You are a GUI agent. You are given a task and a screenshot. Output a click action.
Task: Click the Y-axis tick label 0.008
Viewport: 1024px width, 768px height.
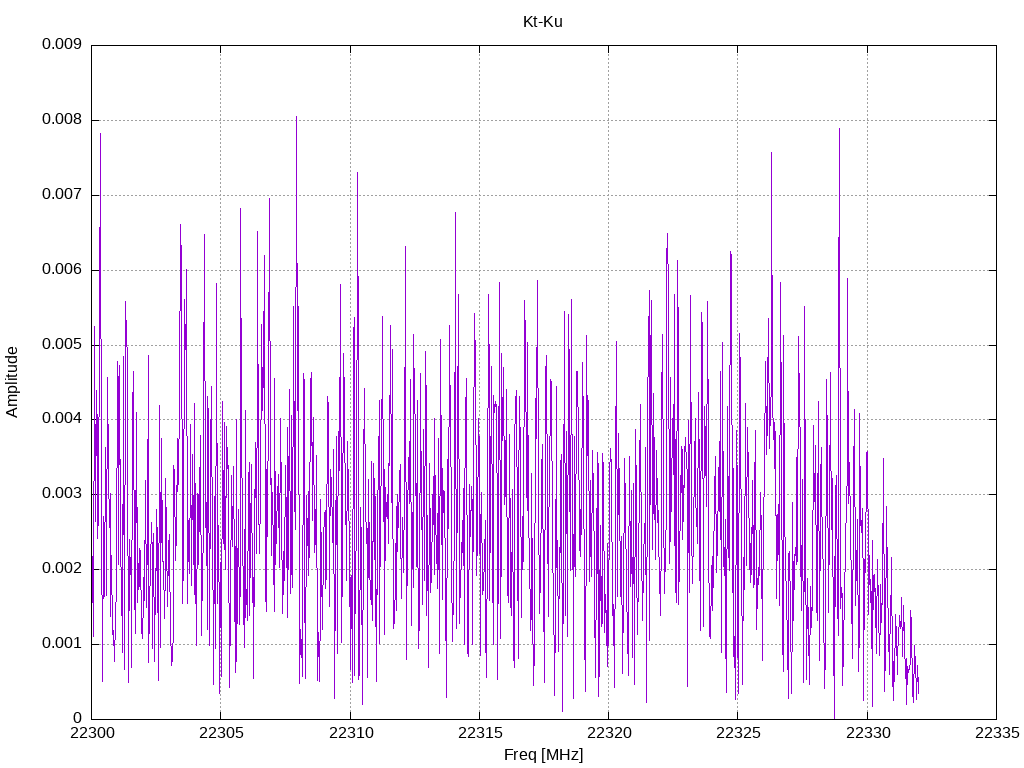pyautogui.click(x=62, y=120)
